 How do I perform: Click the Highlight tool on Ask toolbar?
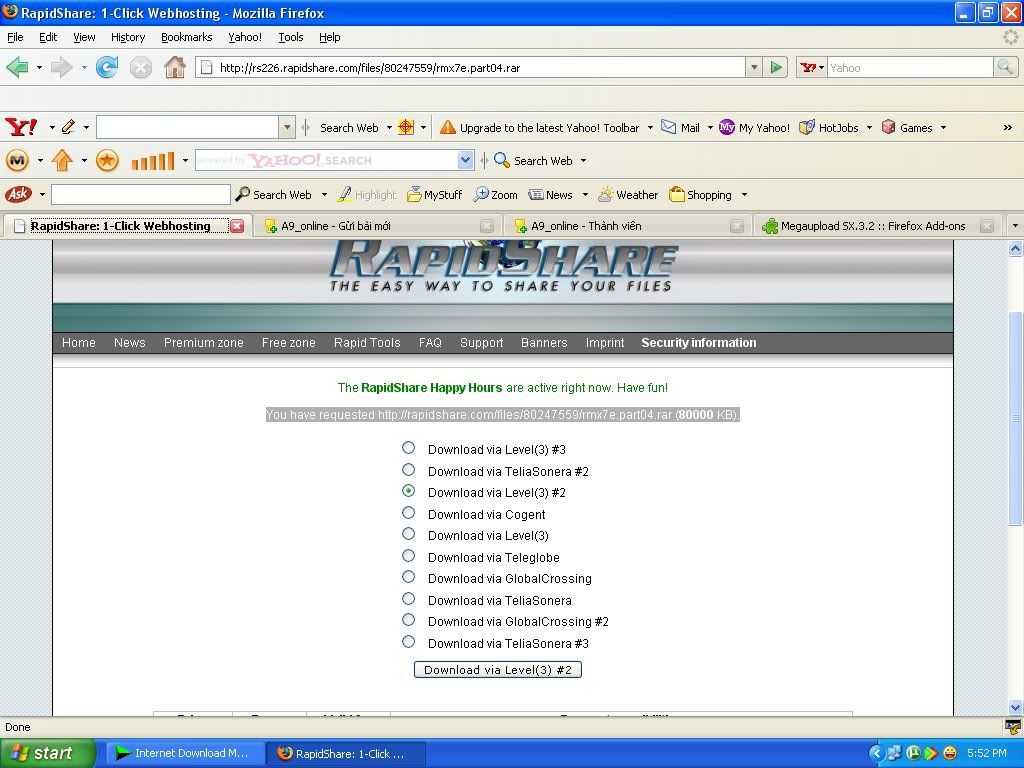[366, 195]
